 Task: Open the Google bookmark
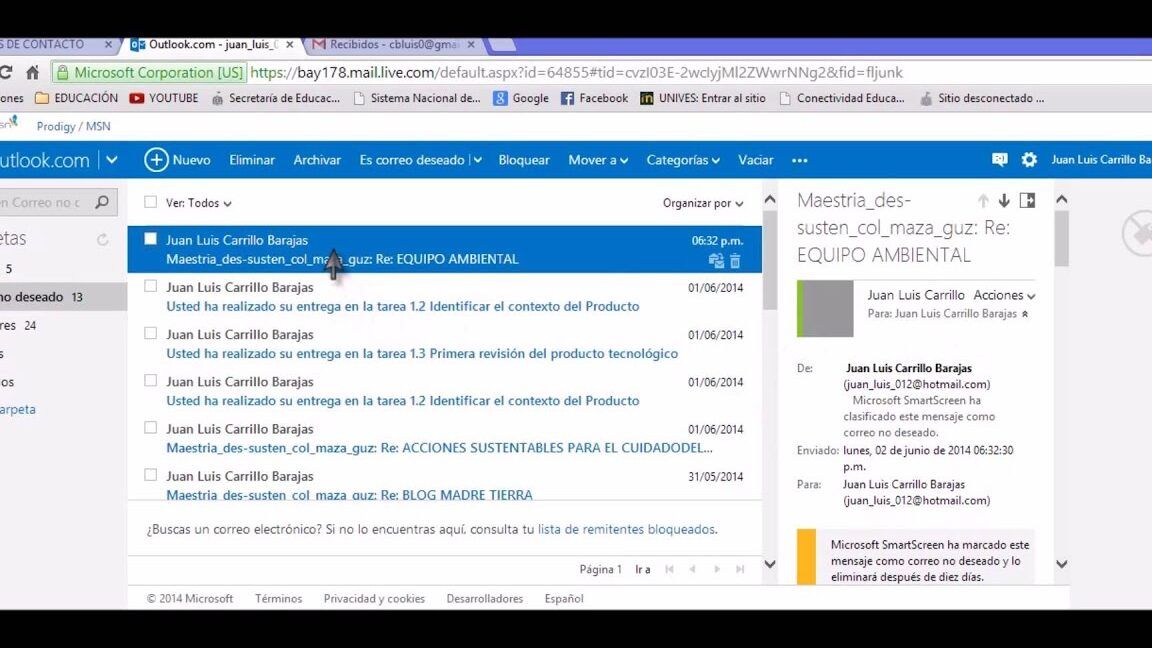click(521, 98)
